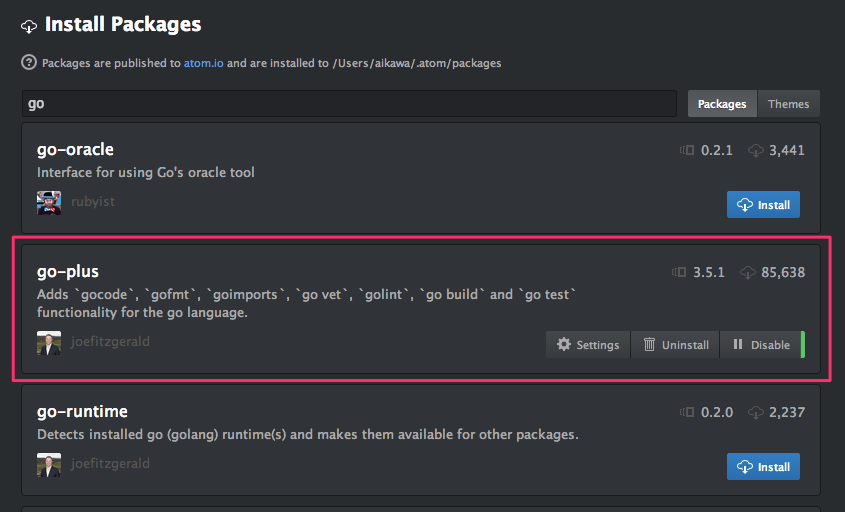Click go-oracle download count cloud icon
This screenshot has height=512, width=845.
point(756,150)
